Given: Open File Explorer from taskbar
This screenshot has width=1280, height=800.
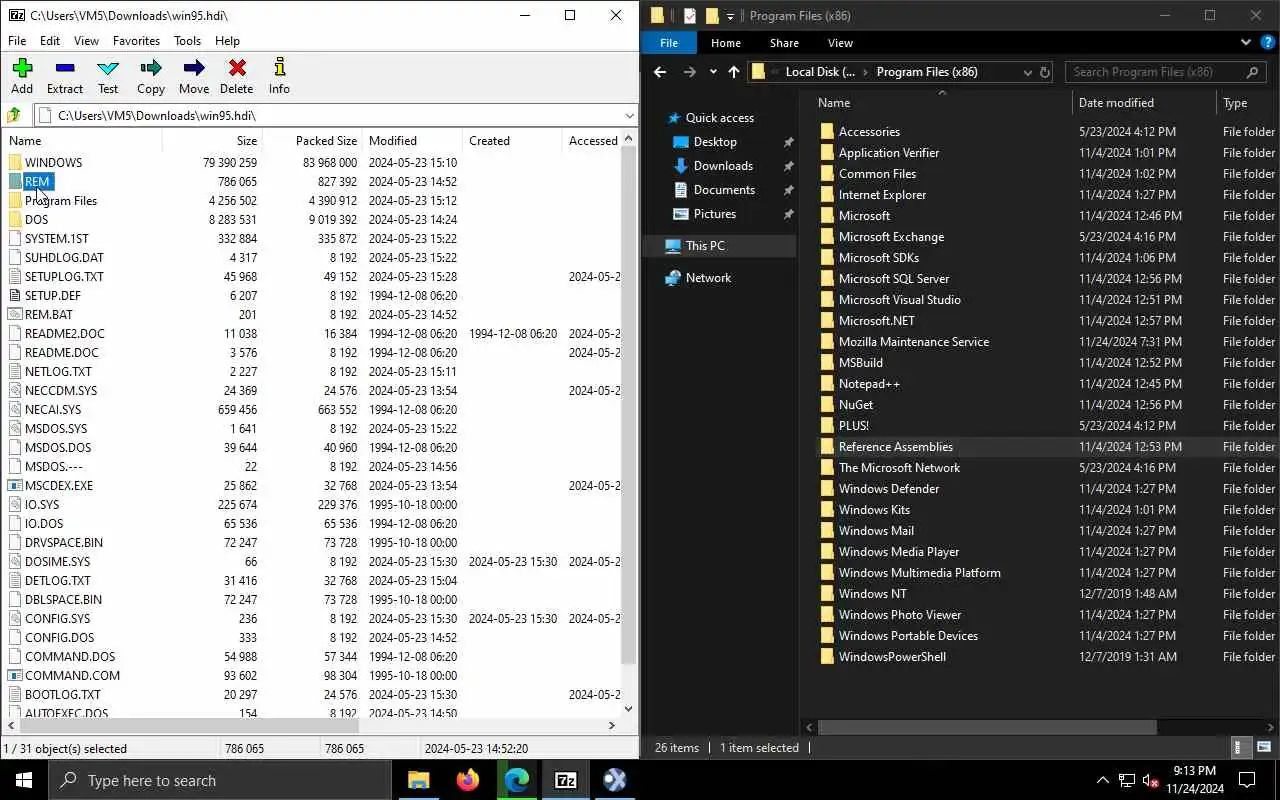Looking at the screenshot, I should [418, 780].
